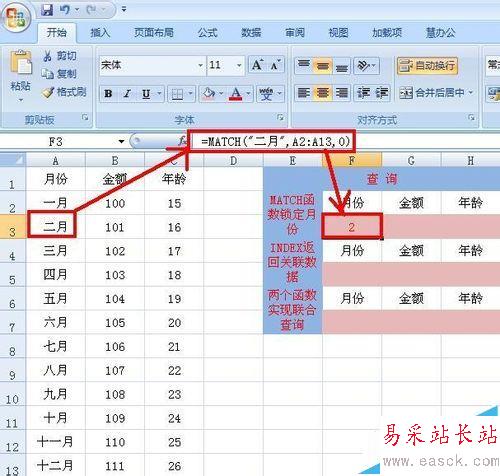
Task: Open the font name dropdown 宋体
Action: coord(200,65)
